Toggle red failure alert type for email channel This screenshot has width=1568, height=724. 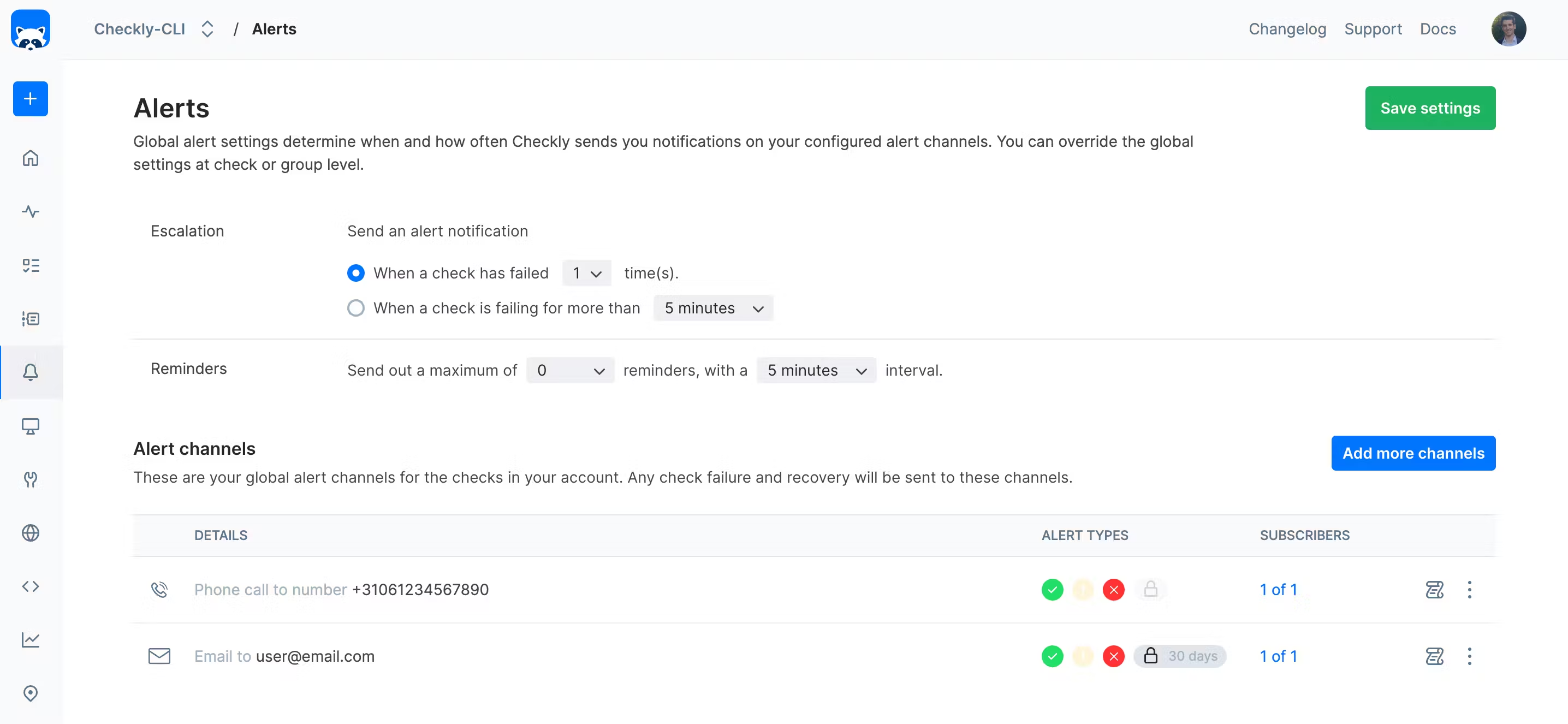pyautogui.click(x=1113, y=656)
